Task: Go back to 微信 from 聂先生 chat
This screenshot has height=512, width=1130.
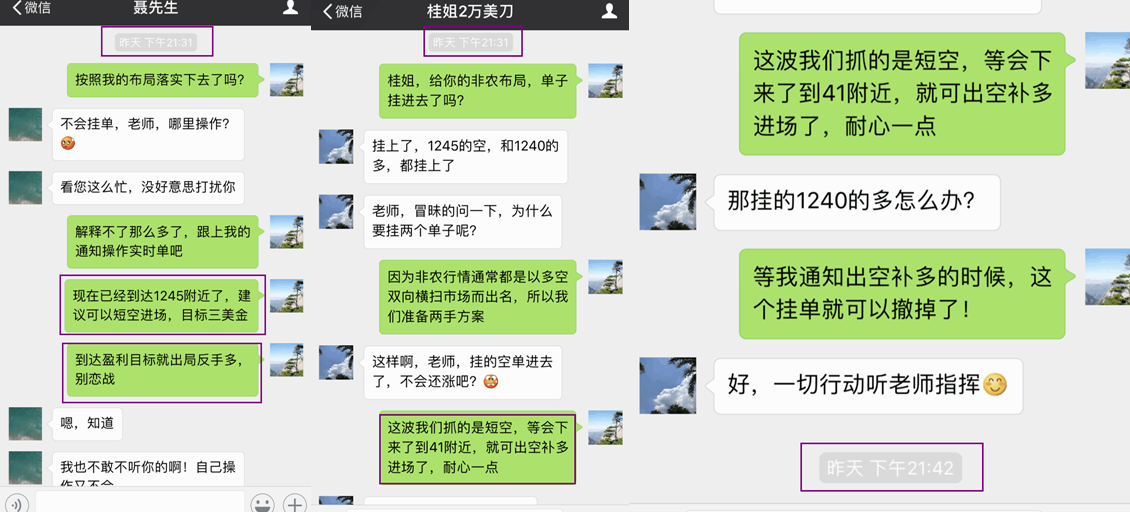Action: point(30,9)
